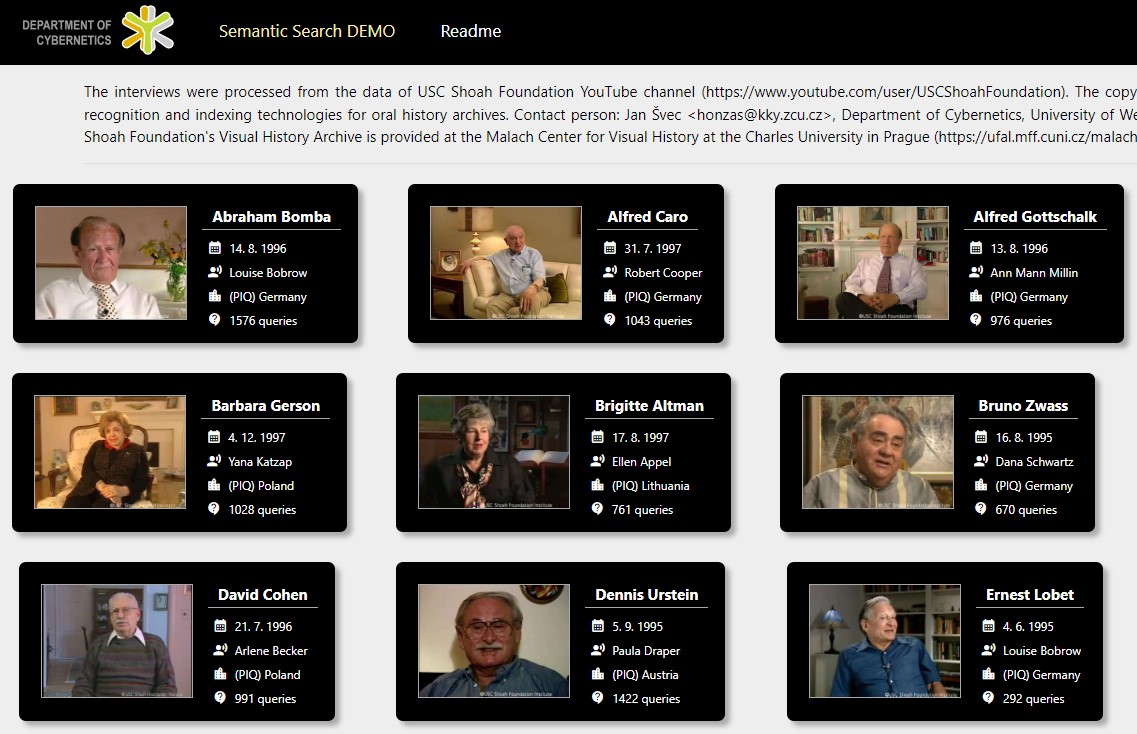This screenshot has height=734, width=1137.
Task: Click the ufal.mff.cuni.cz/malach URL
Action: [1037, 137]
